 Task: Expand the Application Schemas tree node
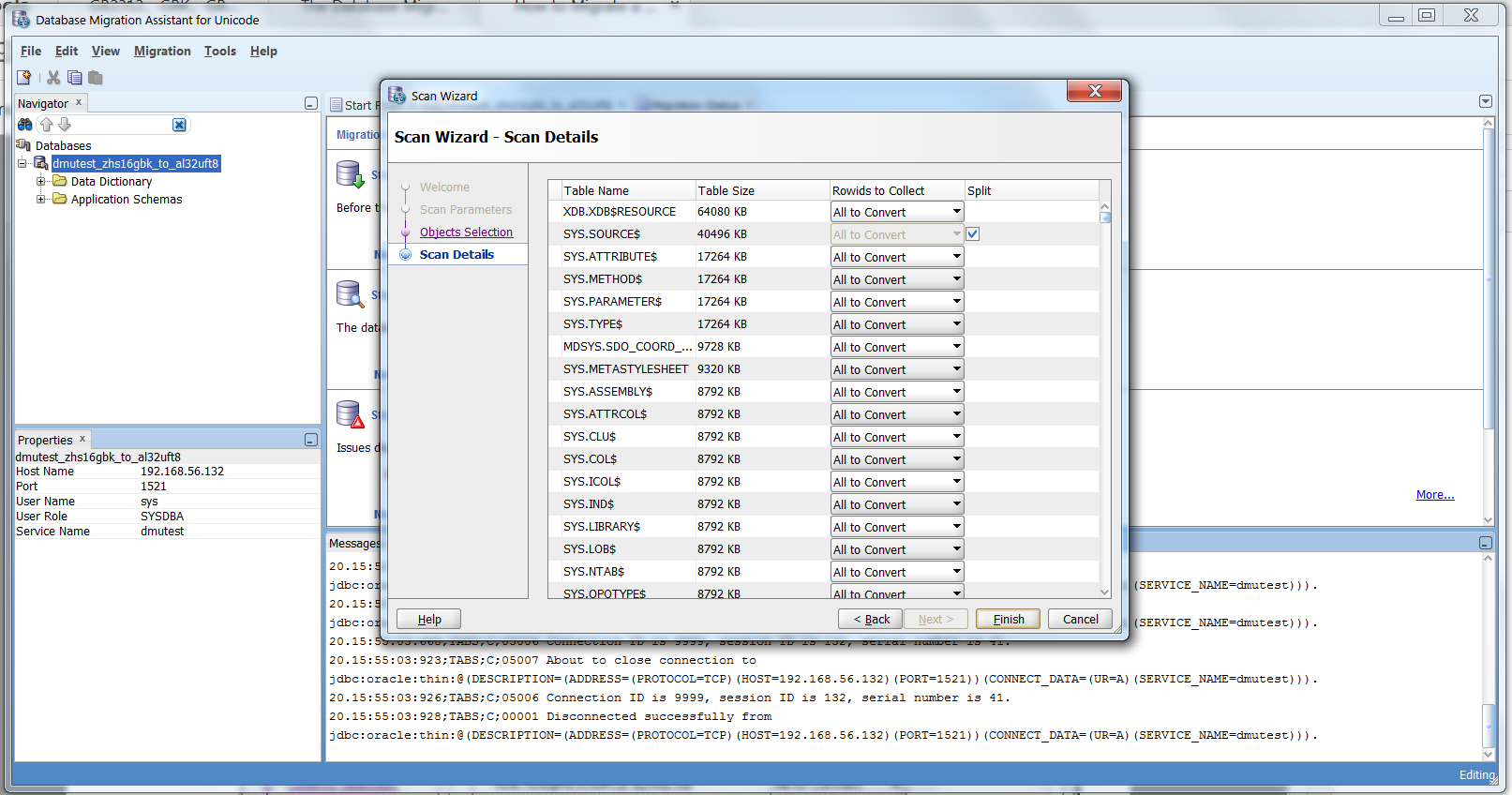(40, 199)
